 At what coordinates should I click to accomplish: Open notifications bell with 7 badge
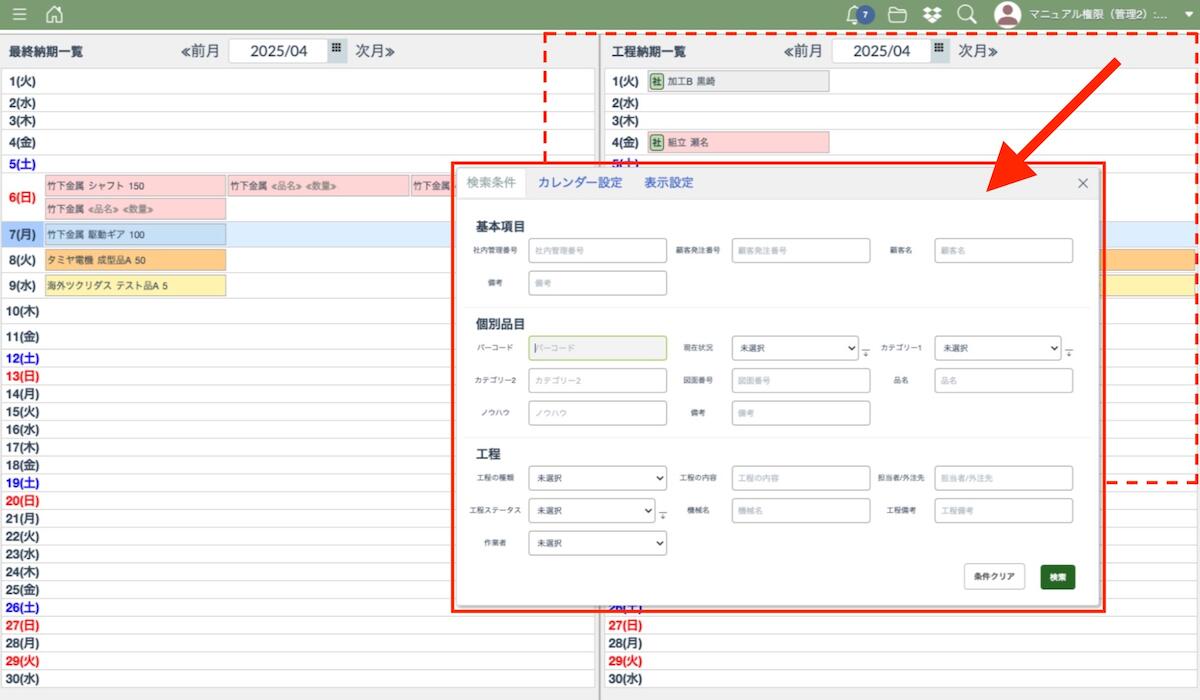[855, 15]
